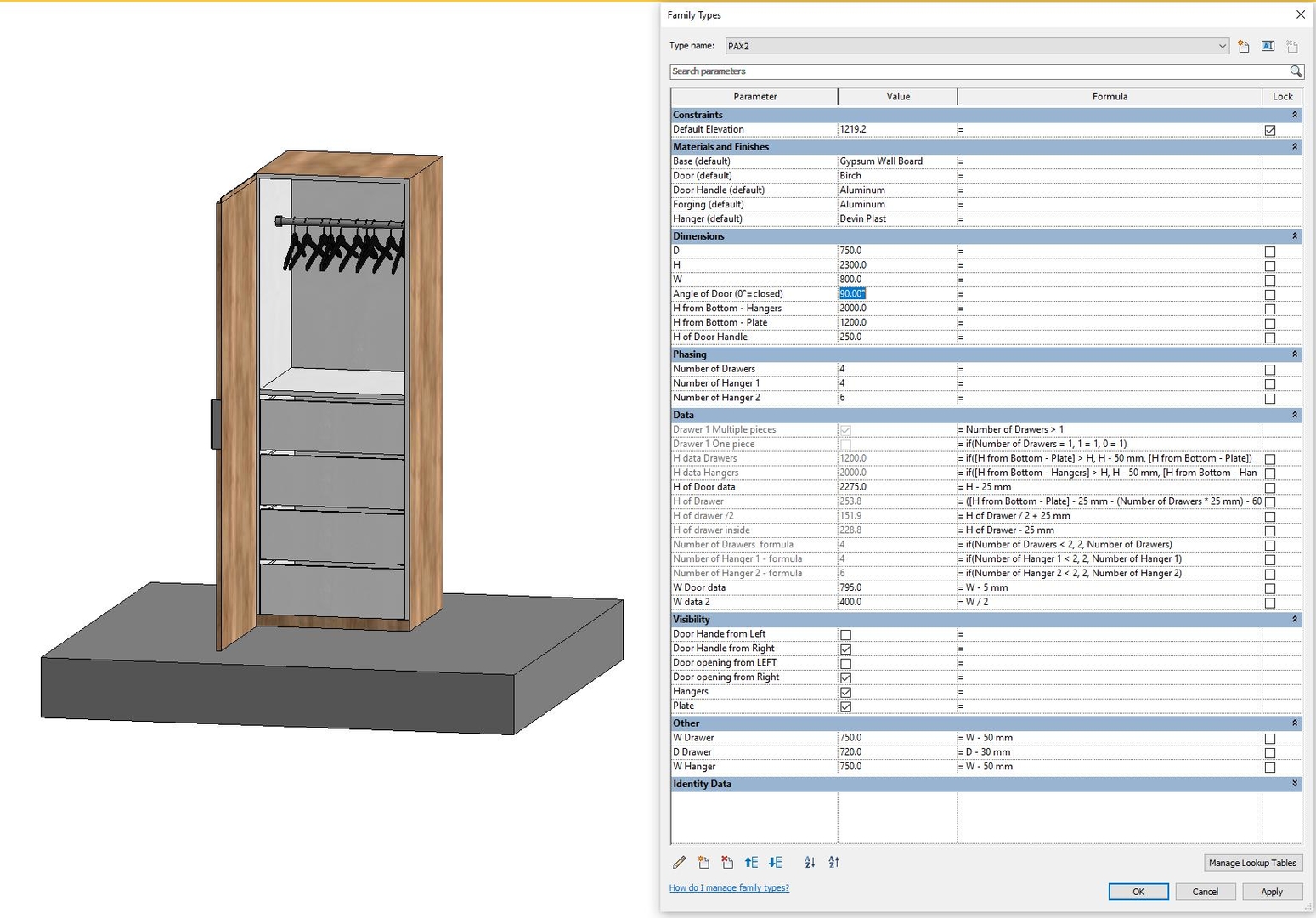Click the search magnifier icon
Viewport: 1316px width, 918px height.
click(1296, 71)
